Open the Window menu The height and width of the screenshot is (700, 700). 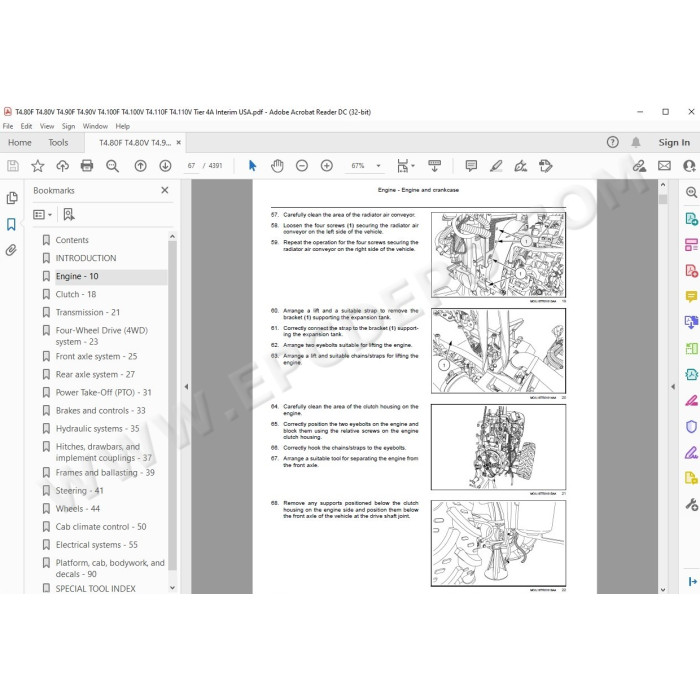pos(95,126)
